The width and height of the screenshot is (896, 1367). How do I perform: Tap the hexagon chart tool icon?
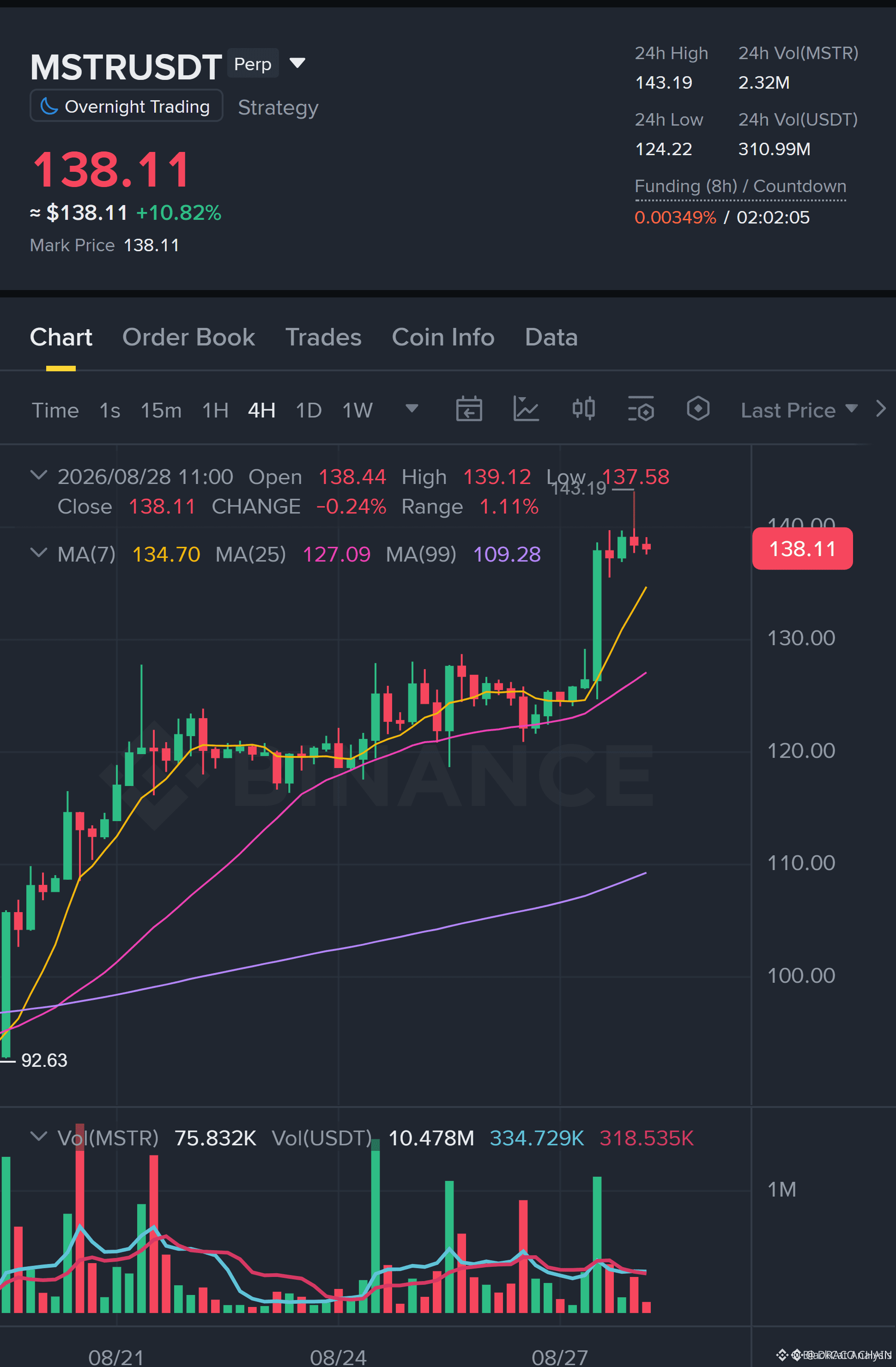698,409
